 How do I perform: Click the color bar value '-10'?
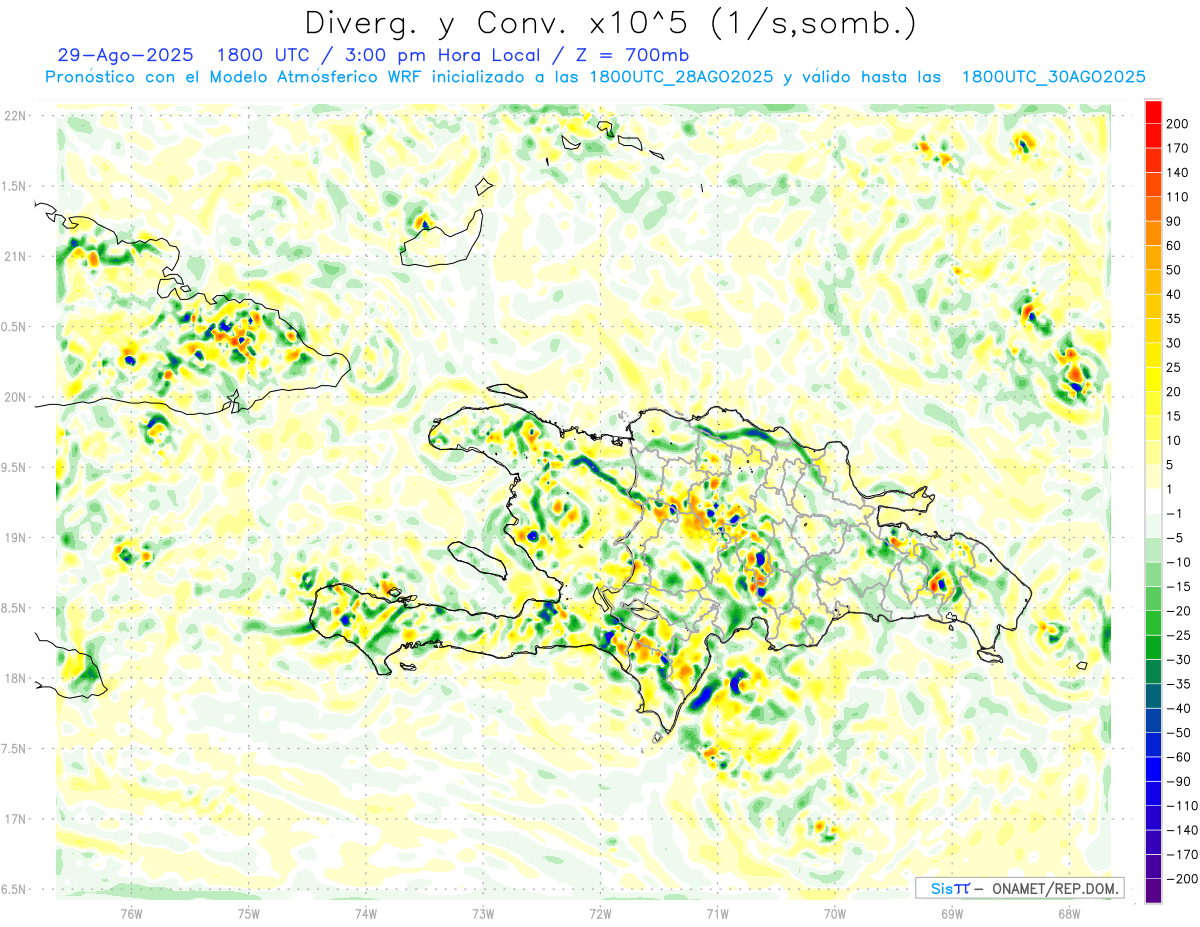point(1178,562)
